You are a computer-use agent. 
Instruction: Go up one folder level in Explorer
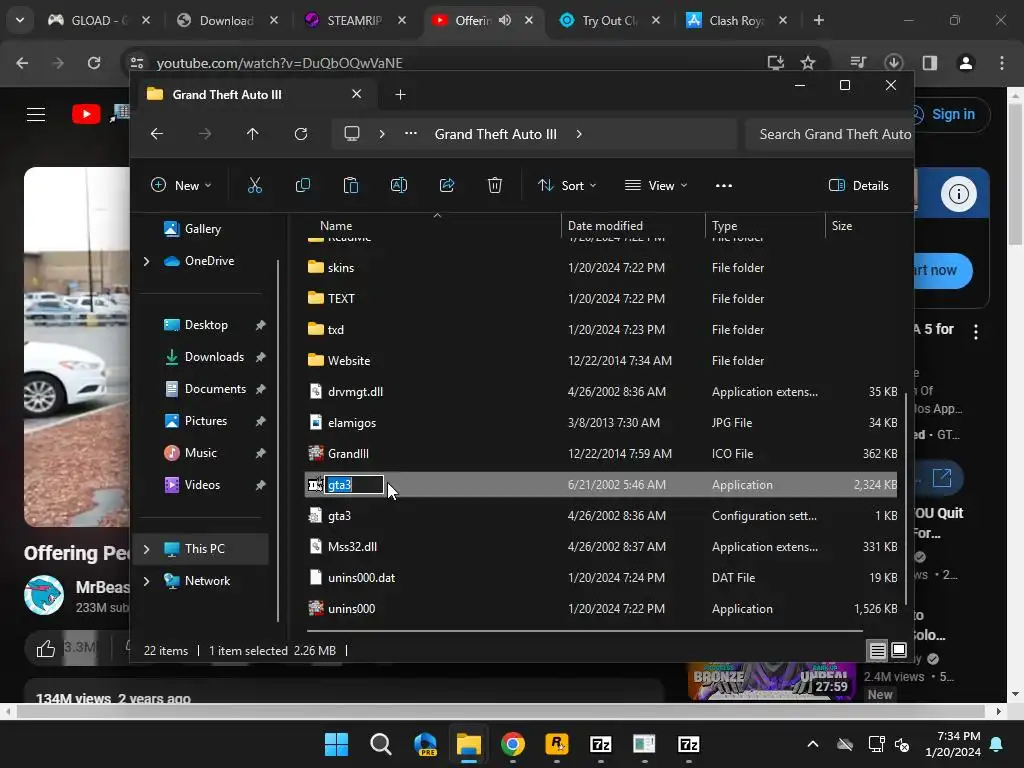253,134
